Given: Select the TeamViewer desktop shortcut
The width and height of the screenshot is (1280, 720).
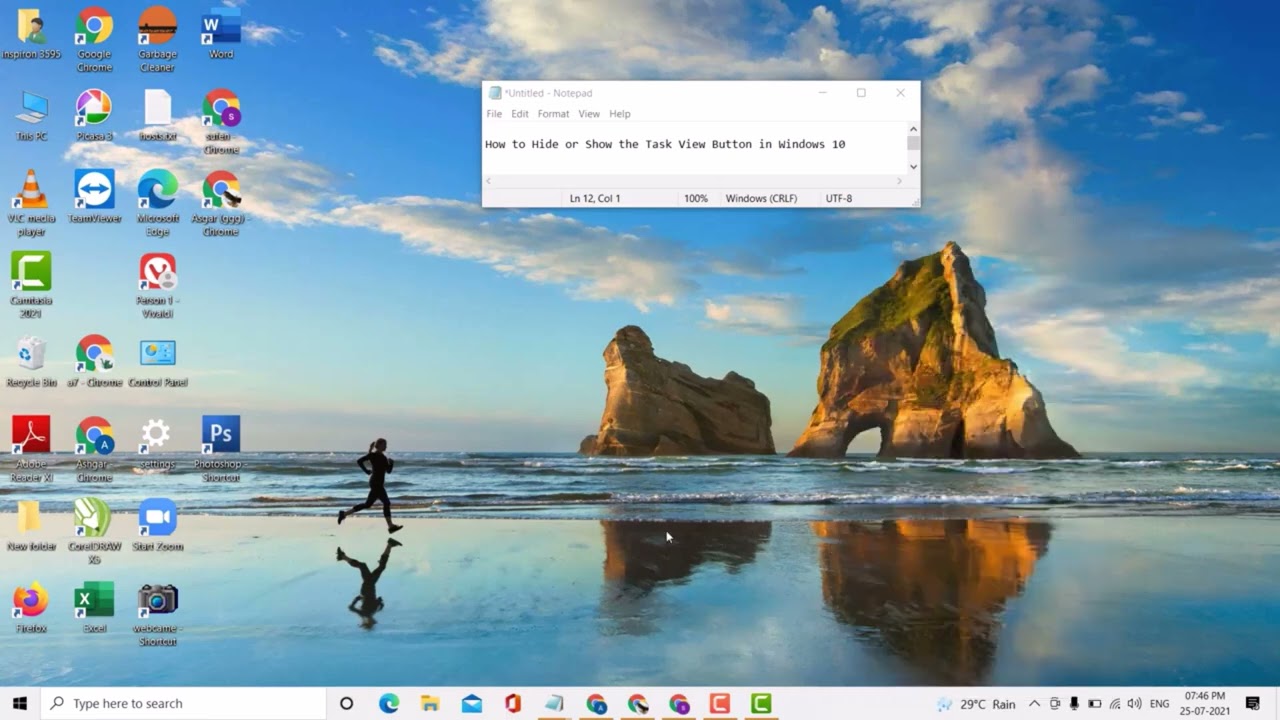Looking at the screenshot, I should (94, 196).
